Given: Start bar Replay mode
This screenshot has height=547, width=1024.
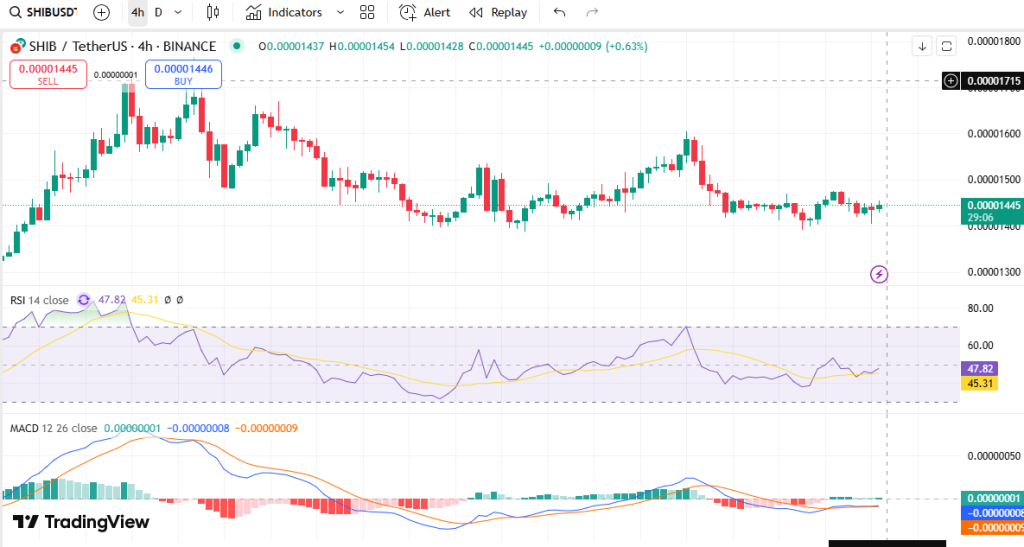Looking at the screenshot, I should point(498,13).
